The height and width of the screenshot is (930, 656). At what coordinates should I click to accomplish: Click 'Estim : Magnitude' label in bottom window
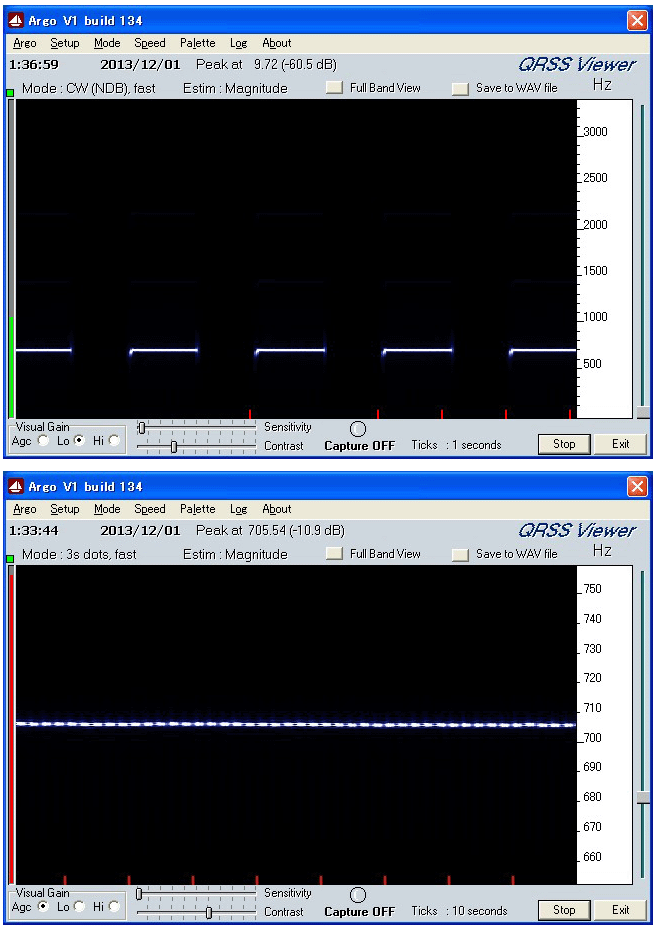[x=235, y=555]
